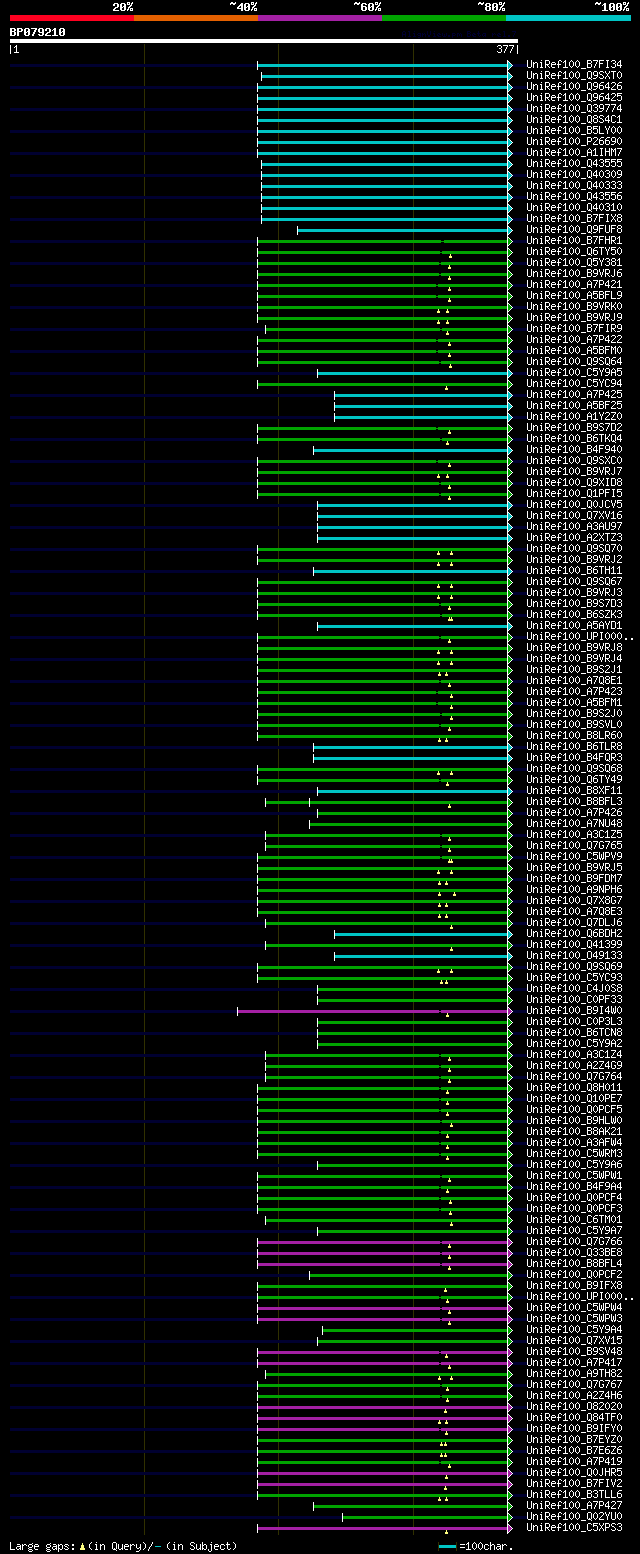640x1554 pixels.
Task: Click label UniRef100_A2XTZ3
Action: (x=574, y=538)
